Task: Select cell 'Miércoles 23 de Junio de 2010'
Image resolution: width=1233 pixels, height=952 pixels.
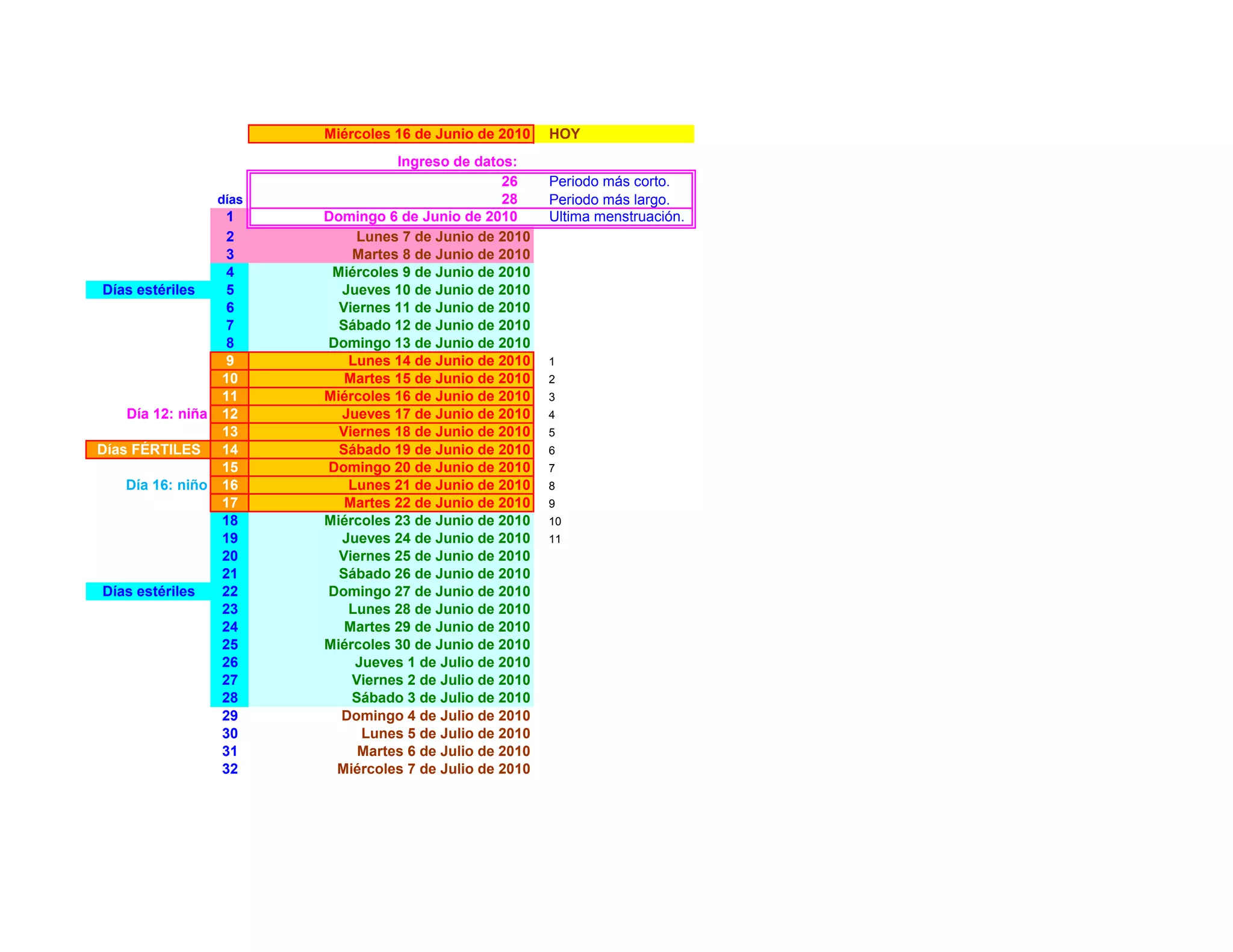Action: point(427,521)
